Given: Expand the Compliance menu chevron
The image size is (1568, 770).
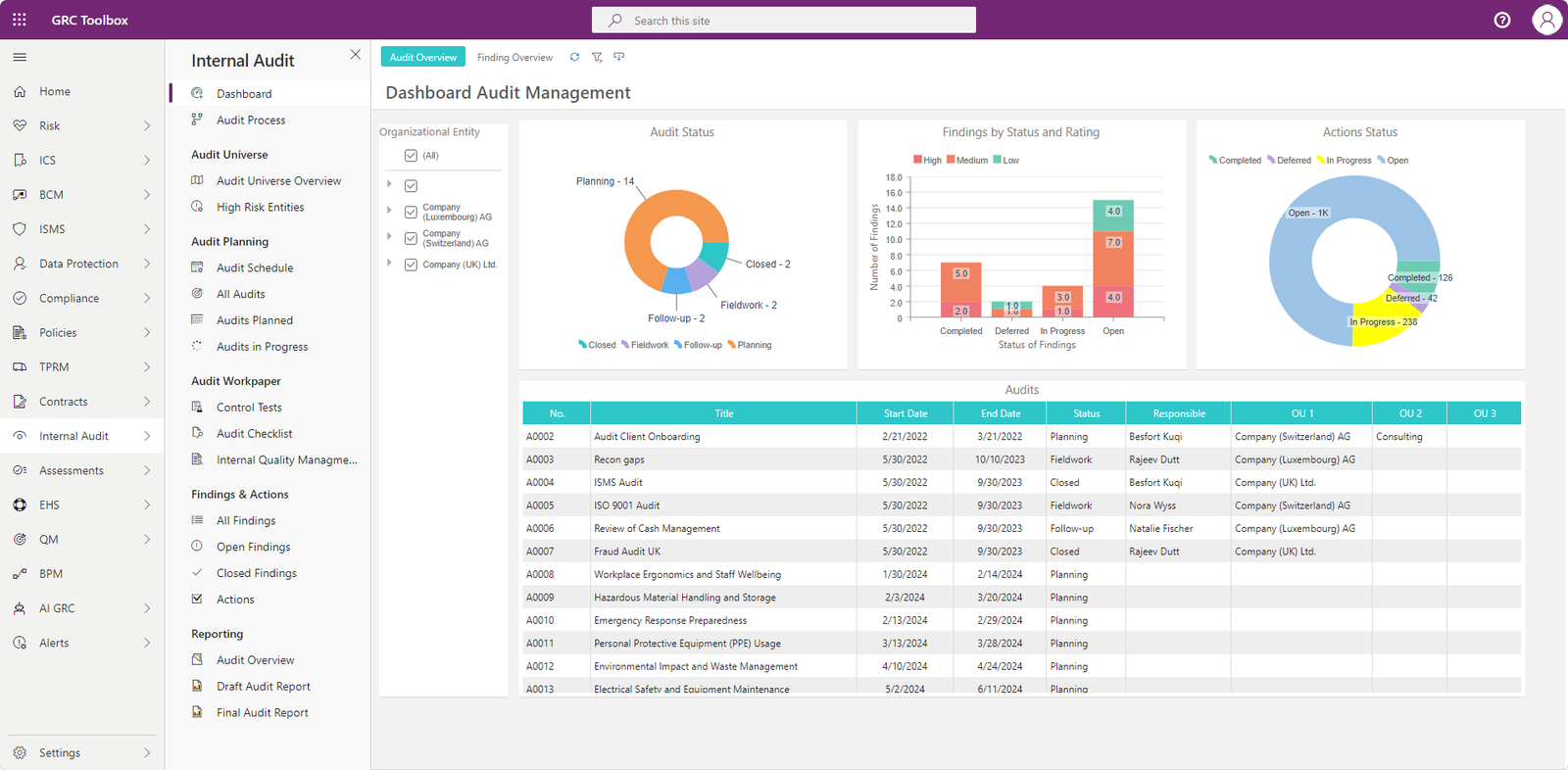Looking at the screenshot, I should (147, 298).
